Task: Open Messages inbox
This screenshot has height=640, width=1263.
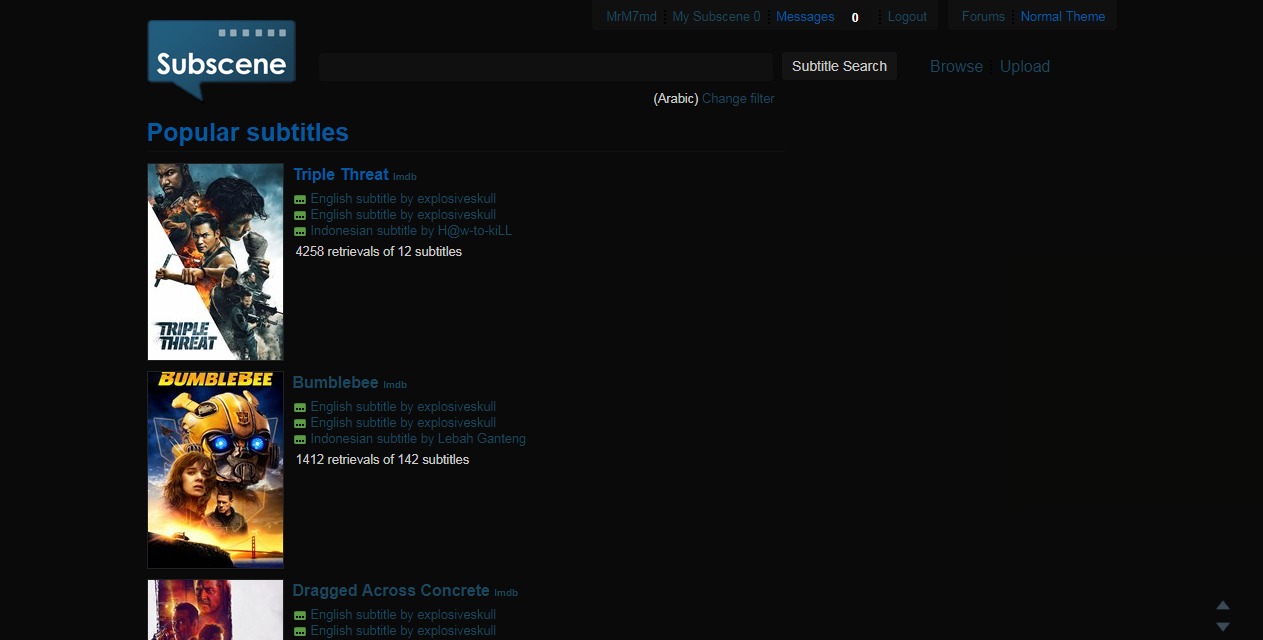Action: [805, 16]
